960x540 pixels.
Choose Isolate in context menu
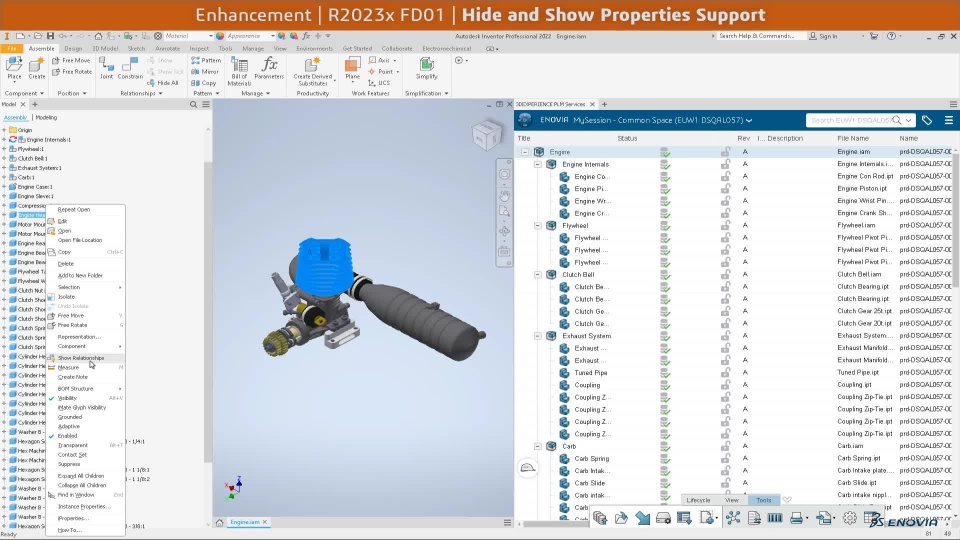(66, 297)
